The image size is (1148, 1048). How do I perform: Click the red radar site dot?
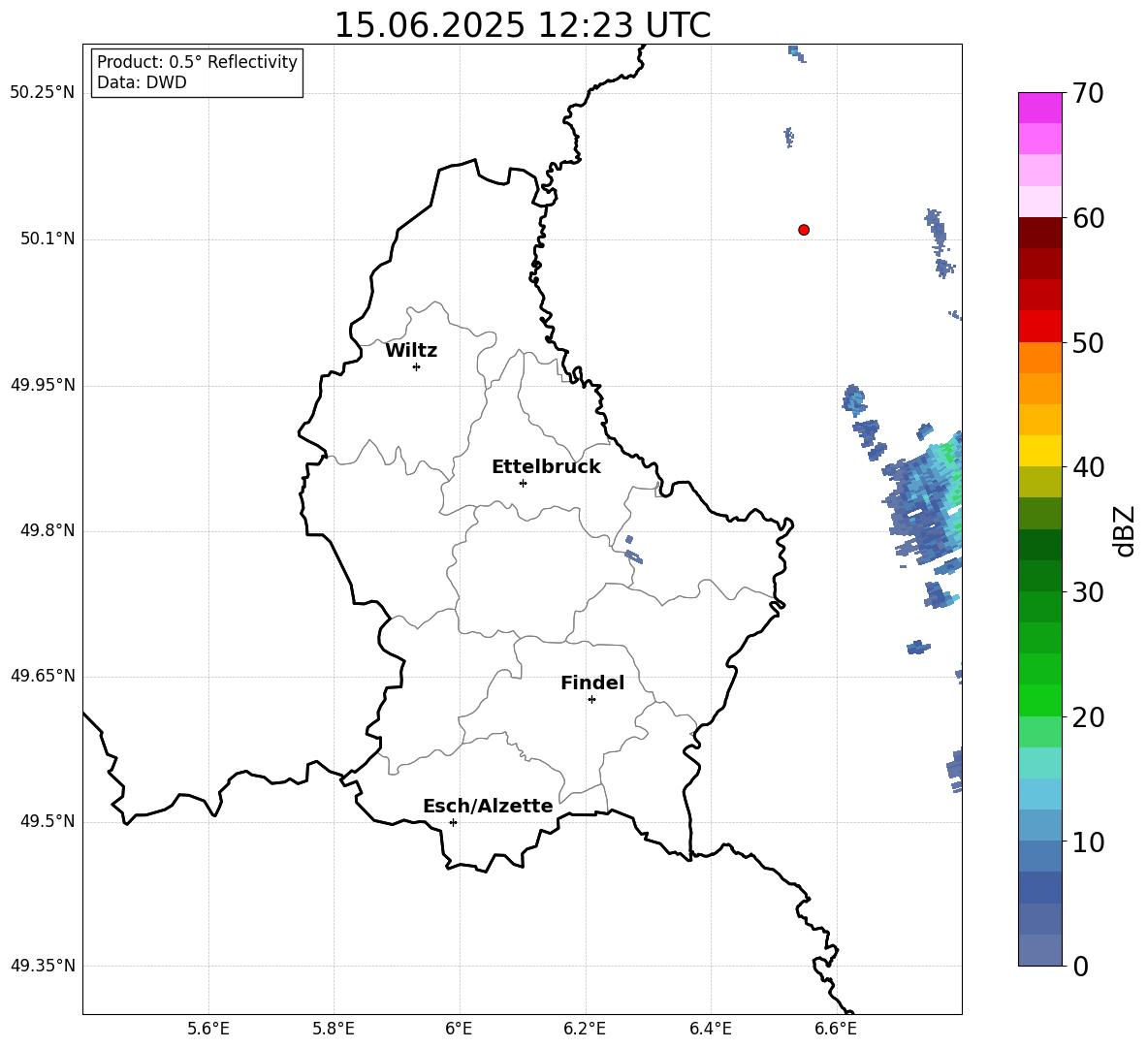tap(804, 230)
